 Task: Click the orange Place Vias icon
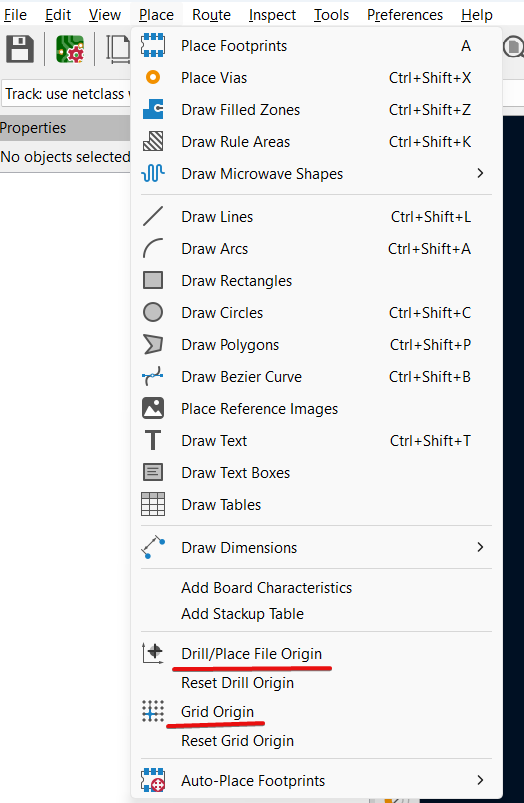click(153, 77)
